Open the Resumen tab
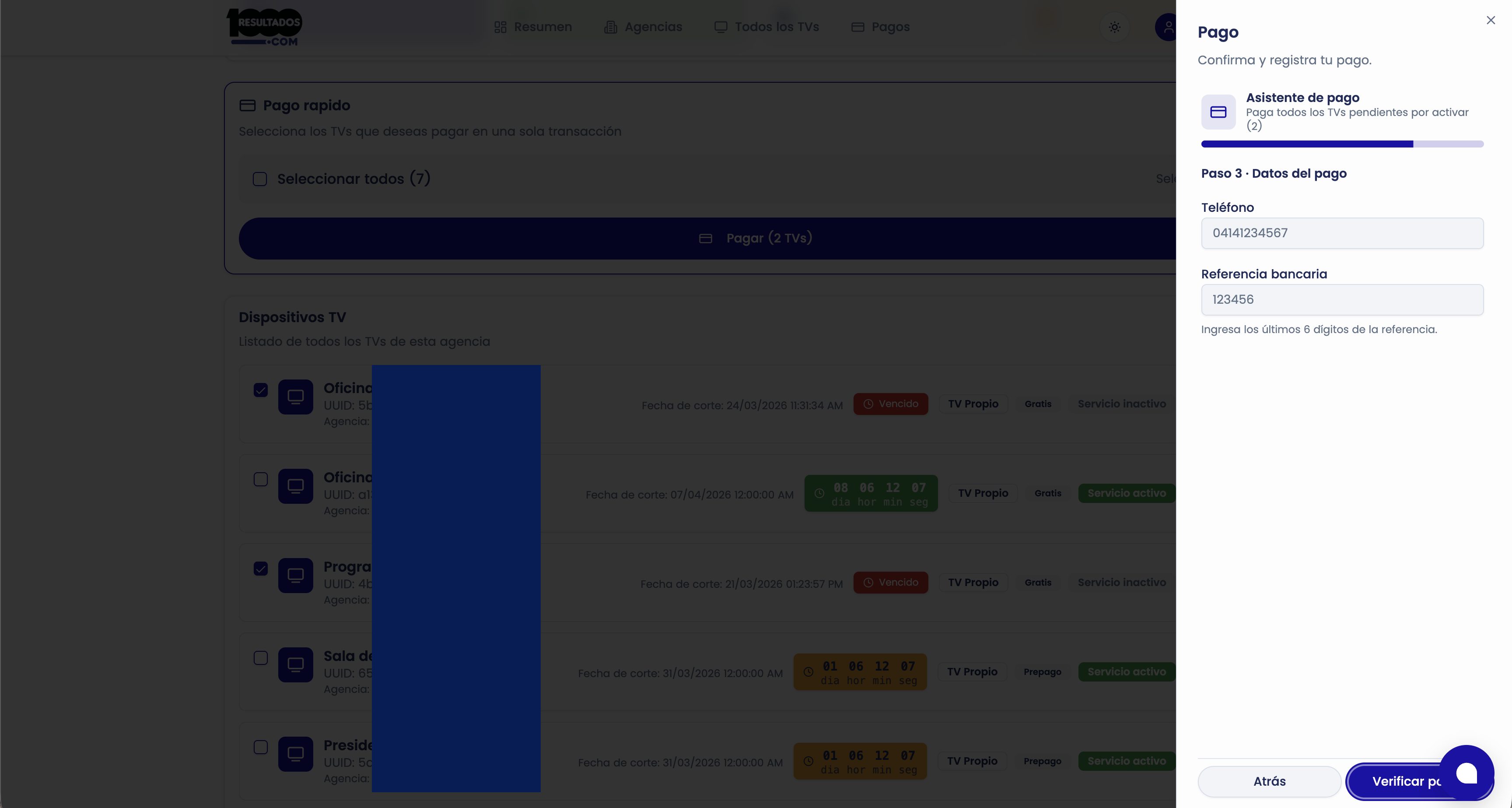Screen dimensions: 1512x808 pyautogui.click(x=532, y=27)
